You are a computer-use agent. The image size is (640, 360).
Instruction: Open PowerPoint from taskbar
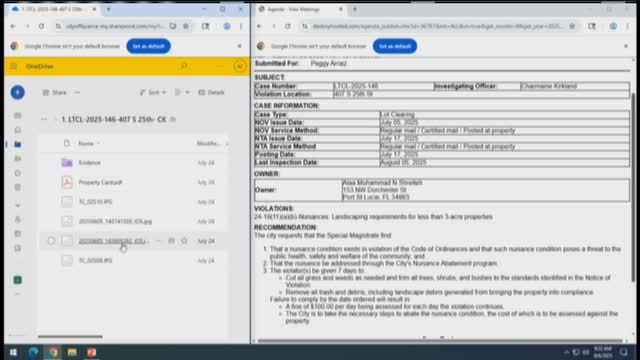point(91,352)
